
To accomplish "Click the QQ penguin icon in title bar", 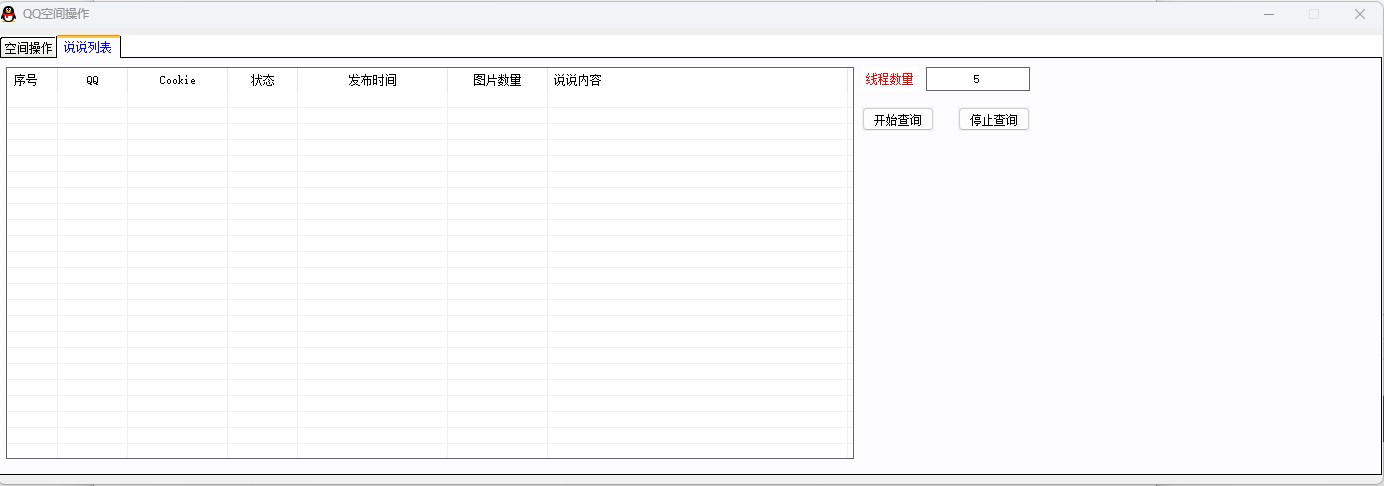I will [x=9, y=14].
